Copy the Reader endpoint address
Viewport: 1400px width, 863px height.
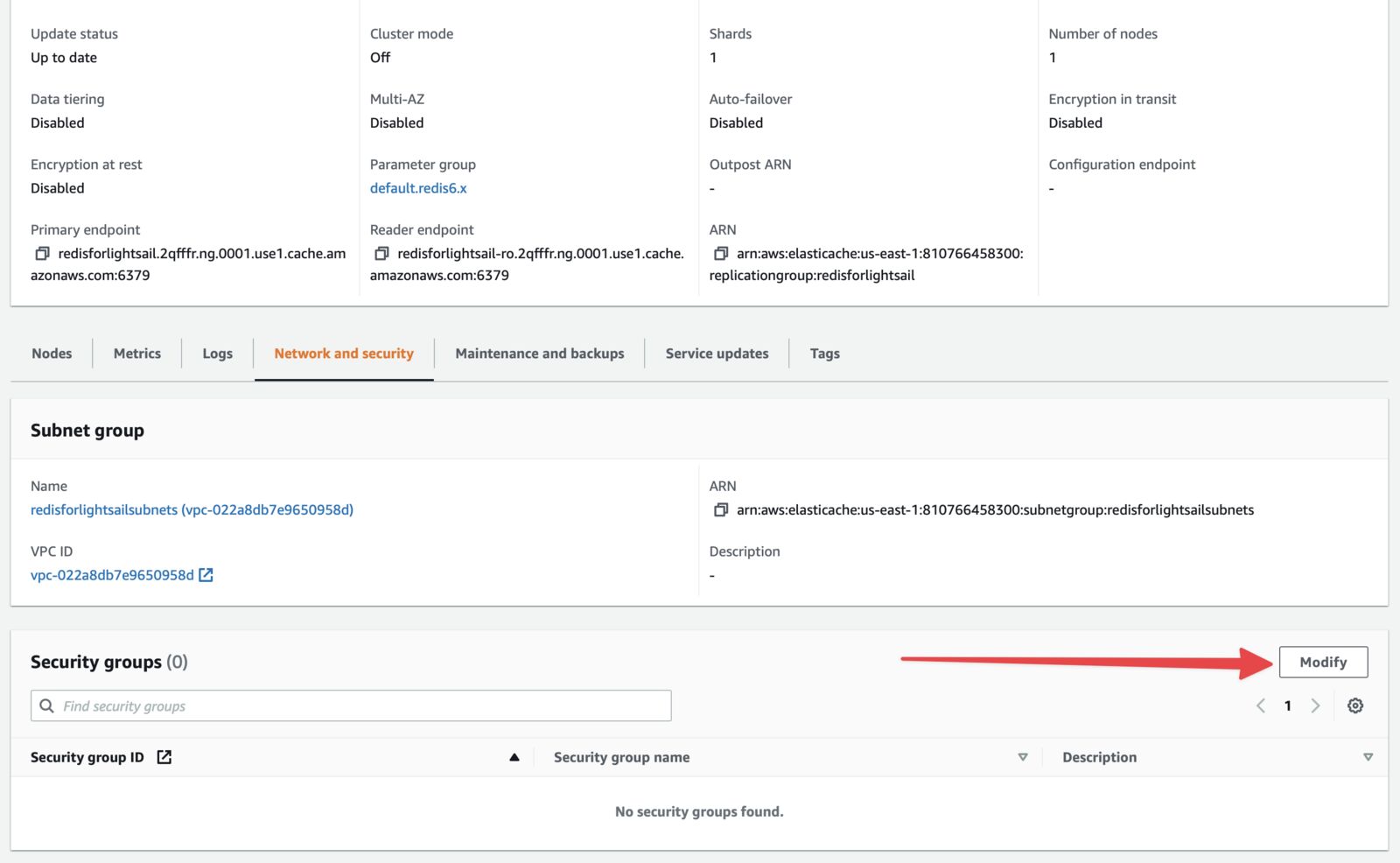click(381, 254)
